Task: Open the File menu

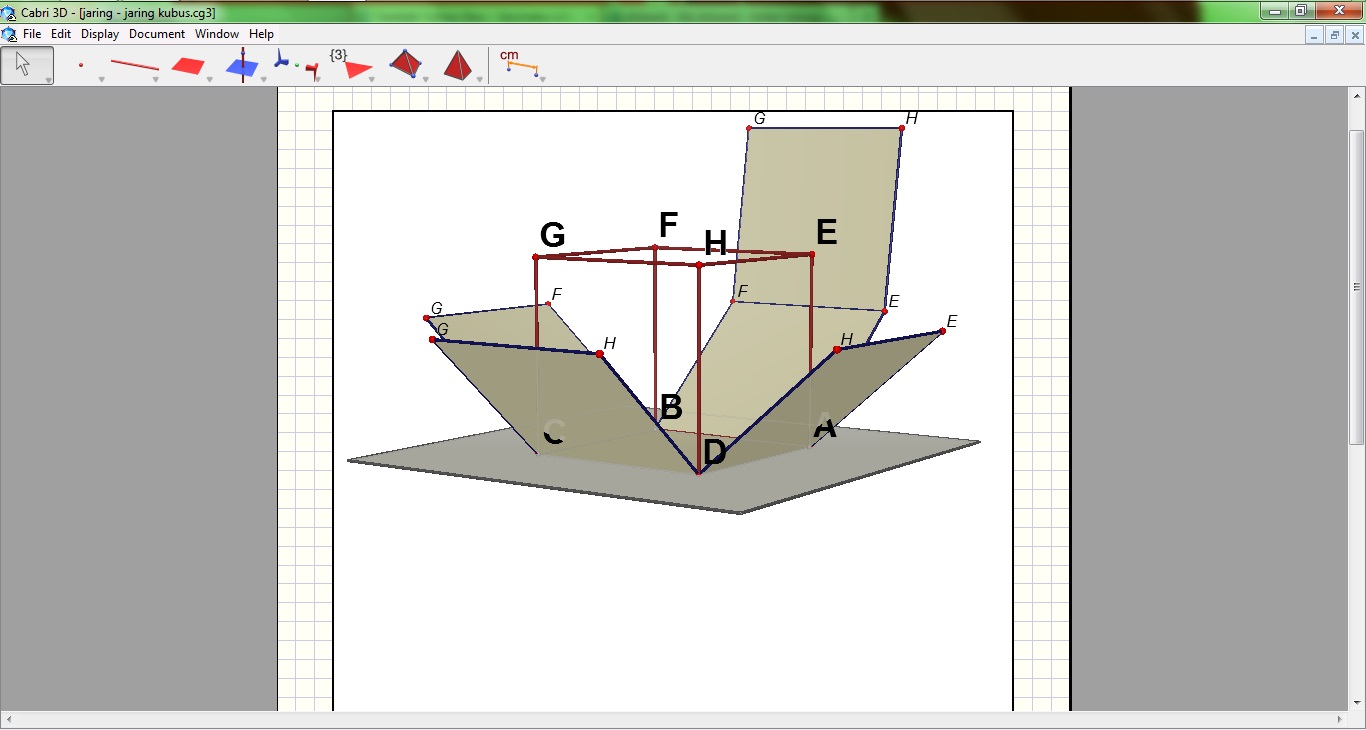Action: pyautogui.click(x=31, y=33)
